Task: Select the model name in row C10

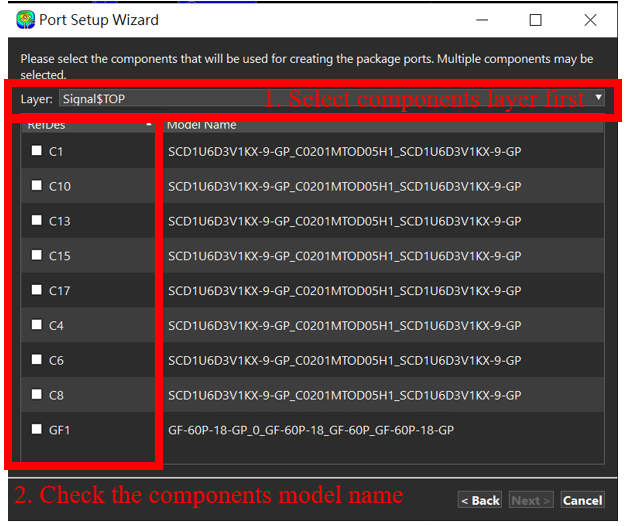Action: pyautogui.click(x=344, y=186)
